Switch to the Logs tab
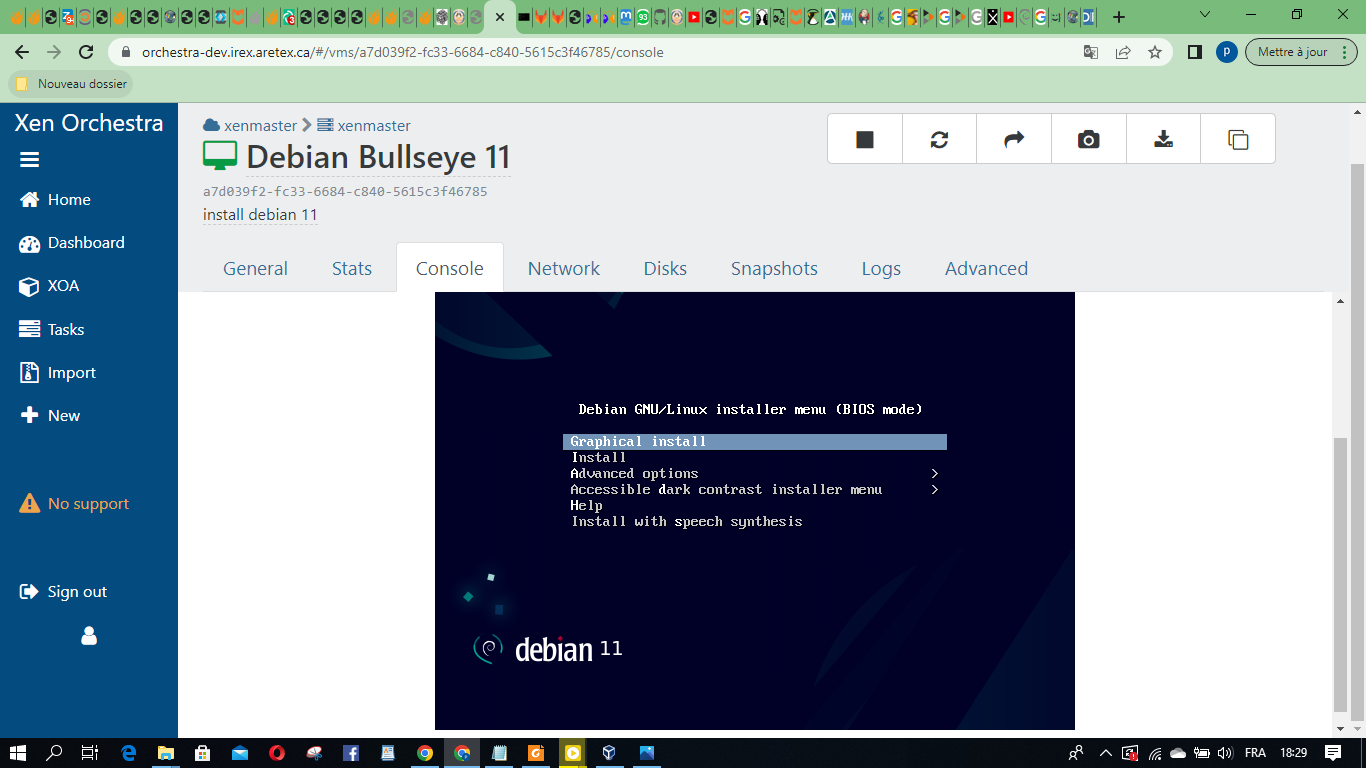1366x768 pixels. (881, 268)
